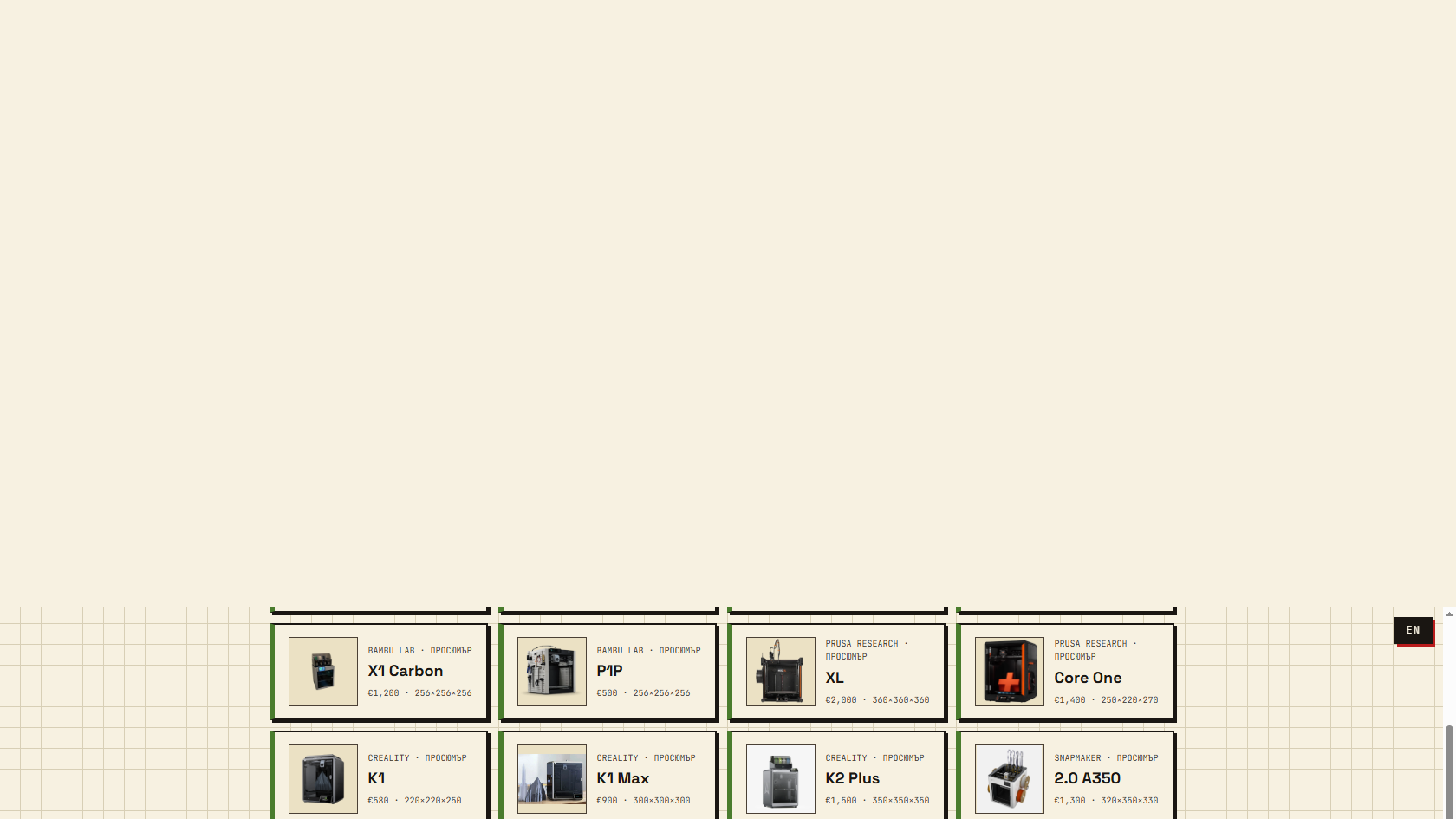Open the Snapmaker 2.0 A350 thumbnail
The image size is (1456, 819).
click(1010, 779)
